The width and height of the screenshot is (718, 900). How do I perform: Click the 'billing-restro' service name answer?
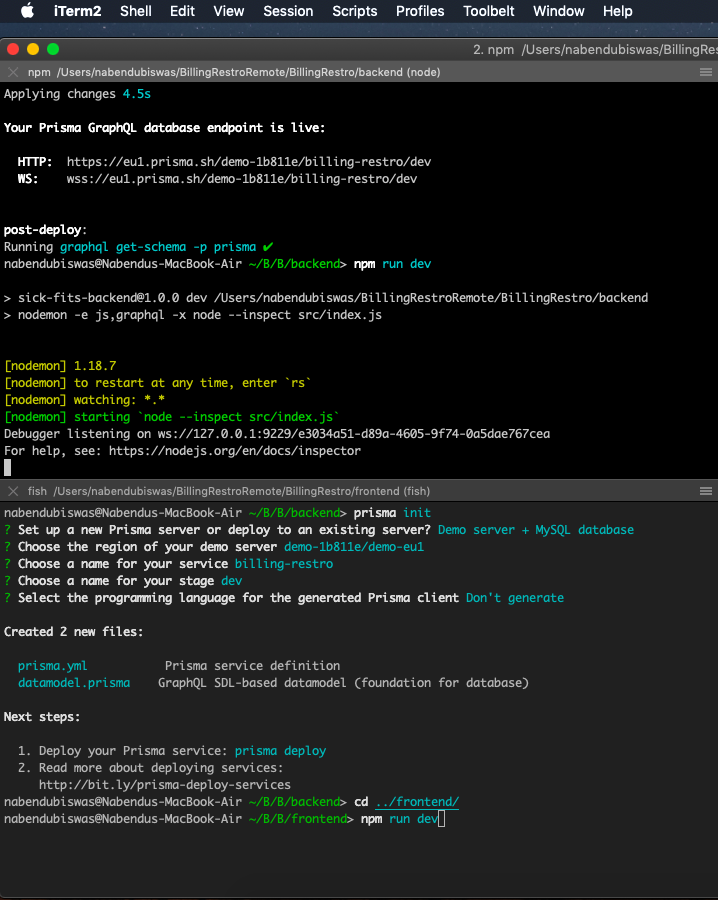(284, 564)
